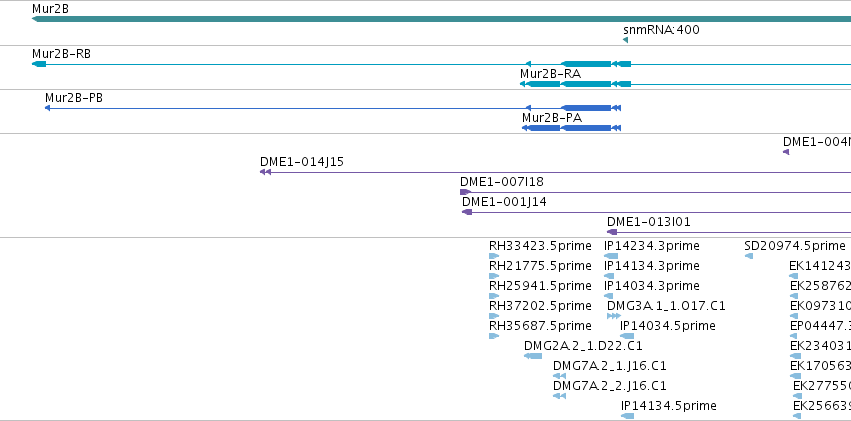Select the Mur2B gene label

pos(50,9)
